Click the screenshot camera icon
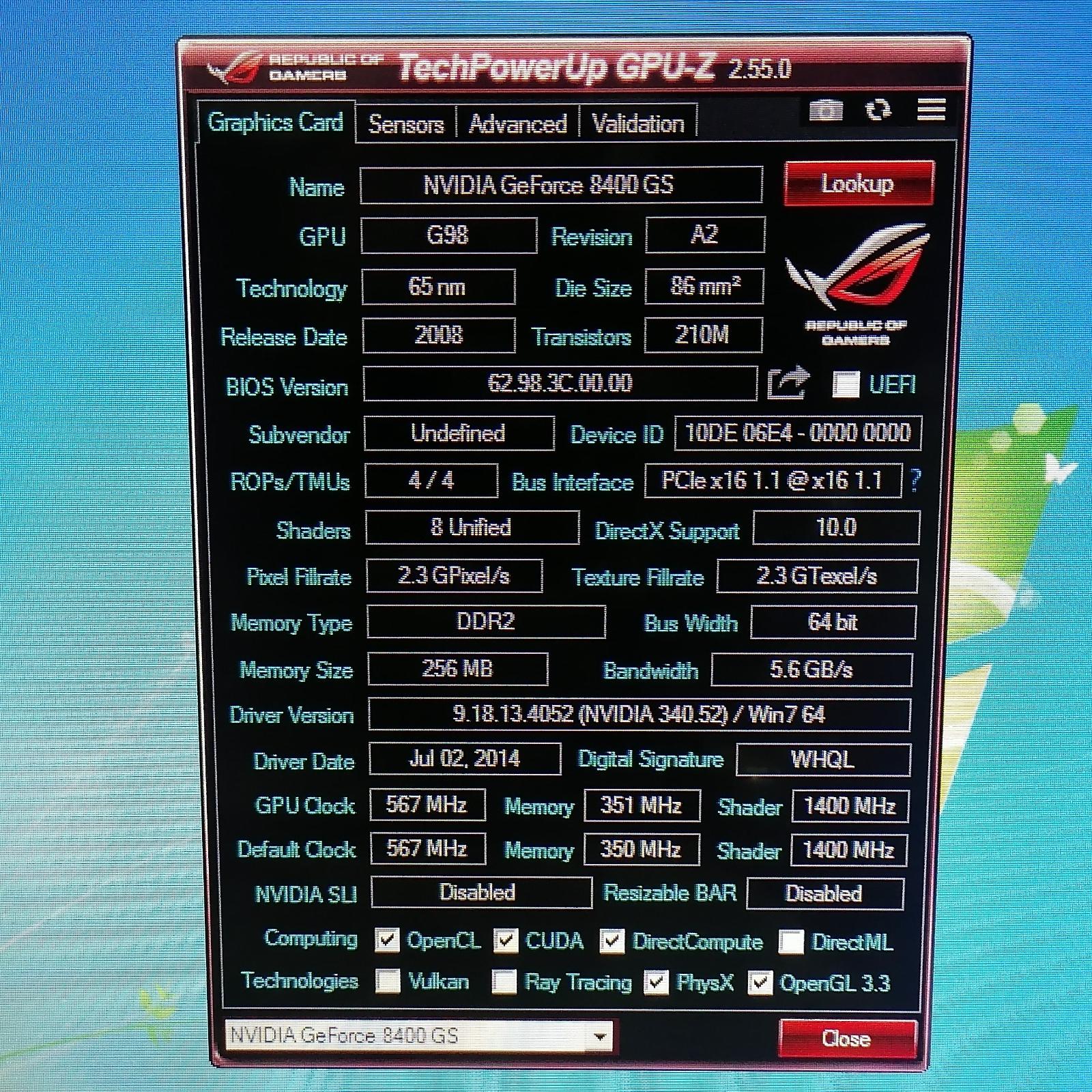The image size is (1092, 1092). [x=826, y=110]
